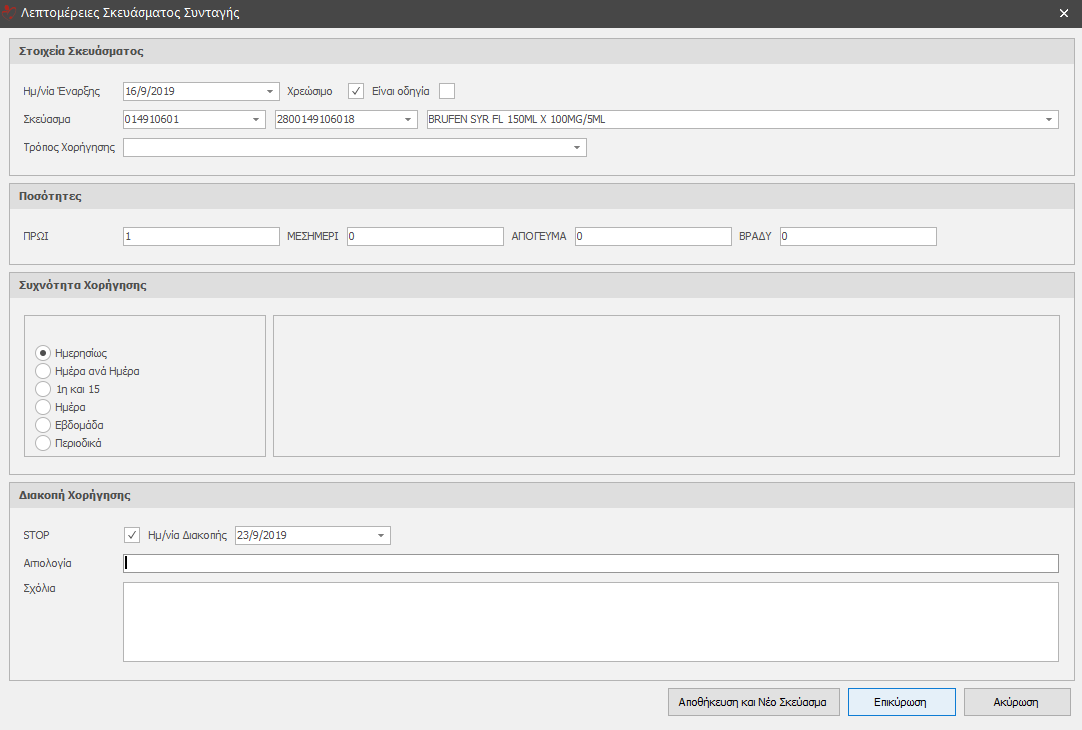Click the app icon in title bar

11,14
